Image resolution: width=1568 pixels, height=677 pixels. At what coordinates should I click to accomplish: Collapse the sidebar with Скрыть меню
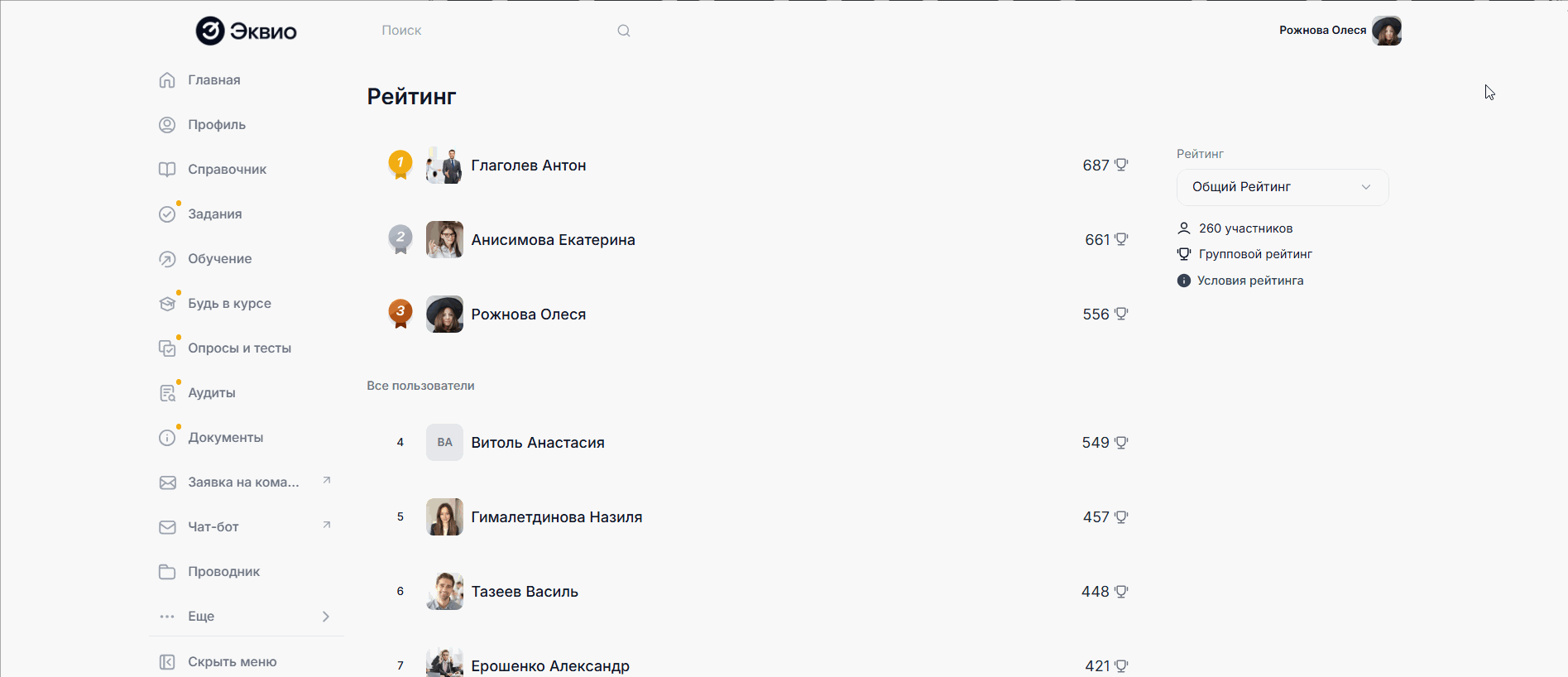tap(232, 662)
